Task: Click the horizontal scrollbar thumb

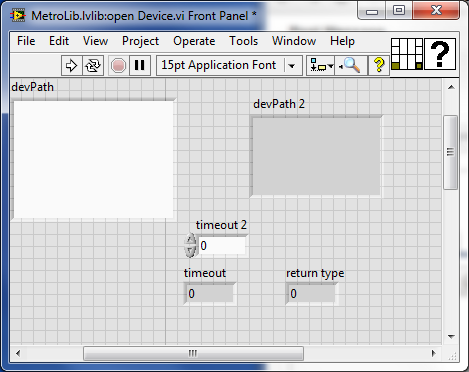Action: (193, 353)
